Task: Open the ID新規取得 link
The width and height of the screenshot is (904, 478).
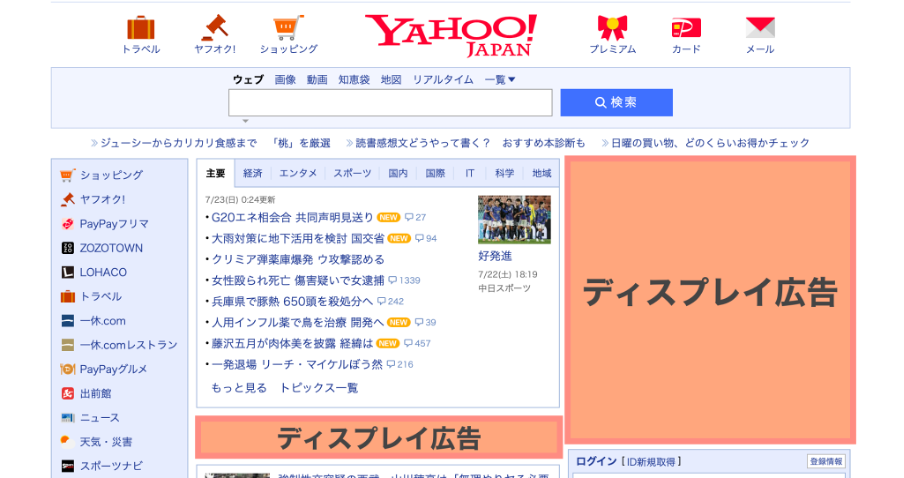Action: 651,461
